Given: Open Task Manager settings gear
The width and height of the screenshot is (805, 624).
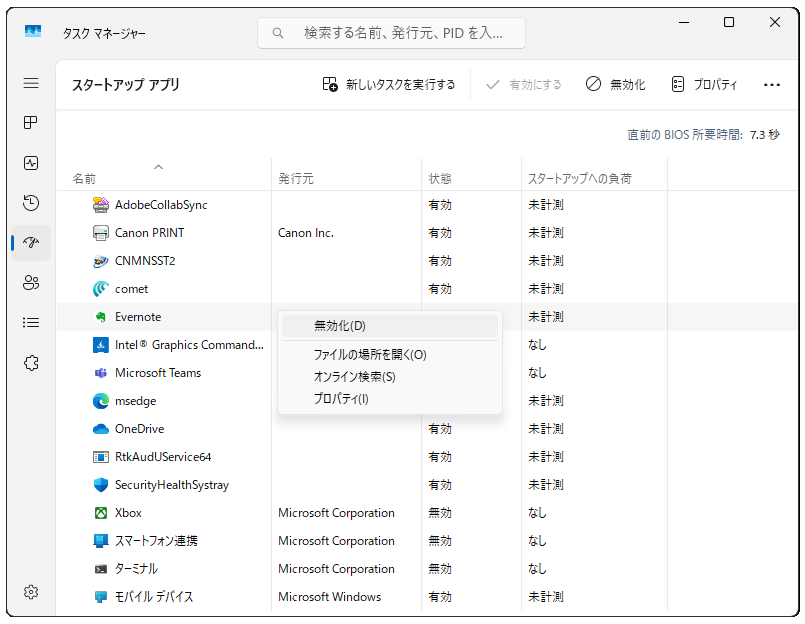Looking at the screenshot, I should pyautogui.click(x=31, y=592).
